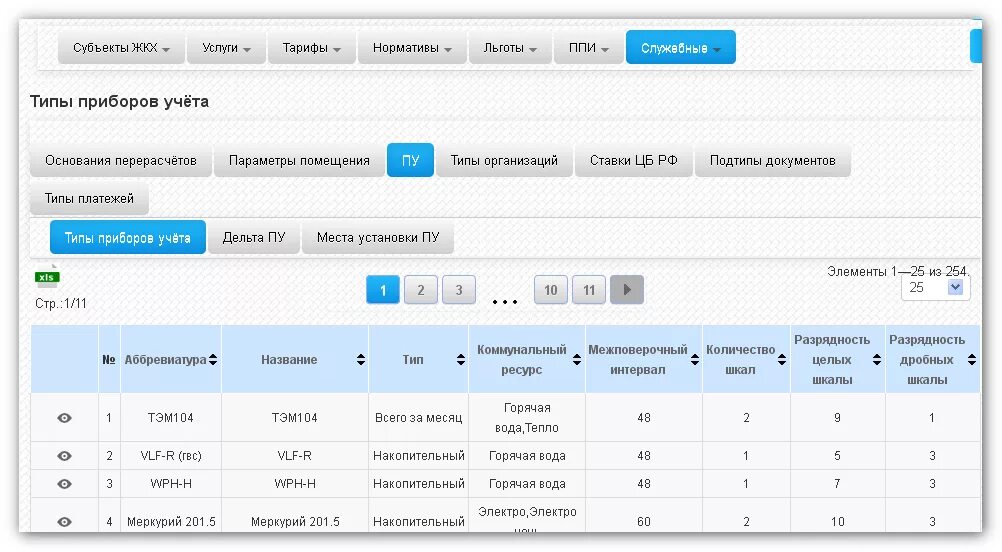Sort by Коммунальный ресурс column arrows
Image resolution: width=1002 pixels, height=552 pixels.
tap(576, 360)
